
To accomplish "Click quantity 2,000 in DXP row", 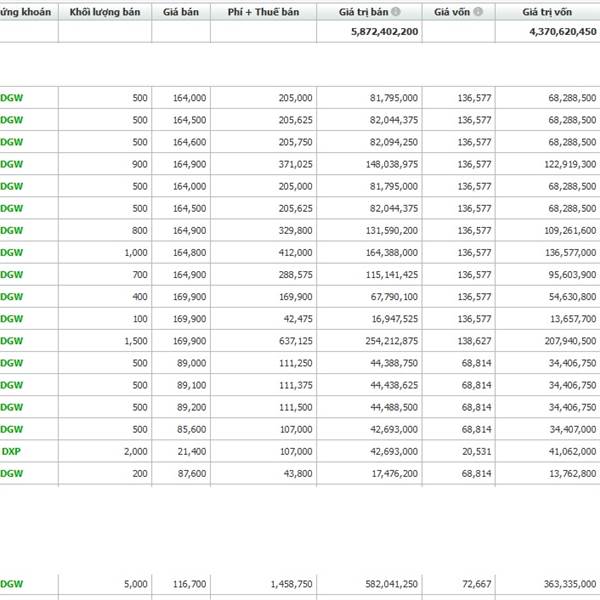I will click(135, 452).
